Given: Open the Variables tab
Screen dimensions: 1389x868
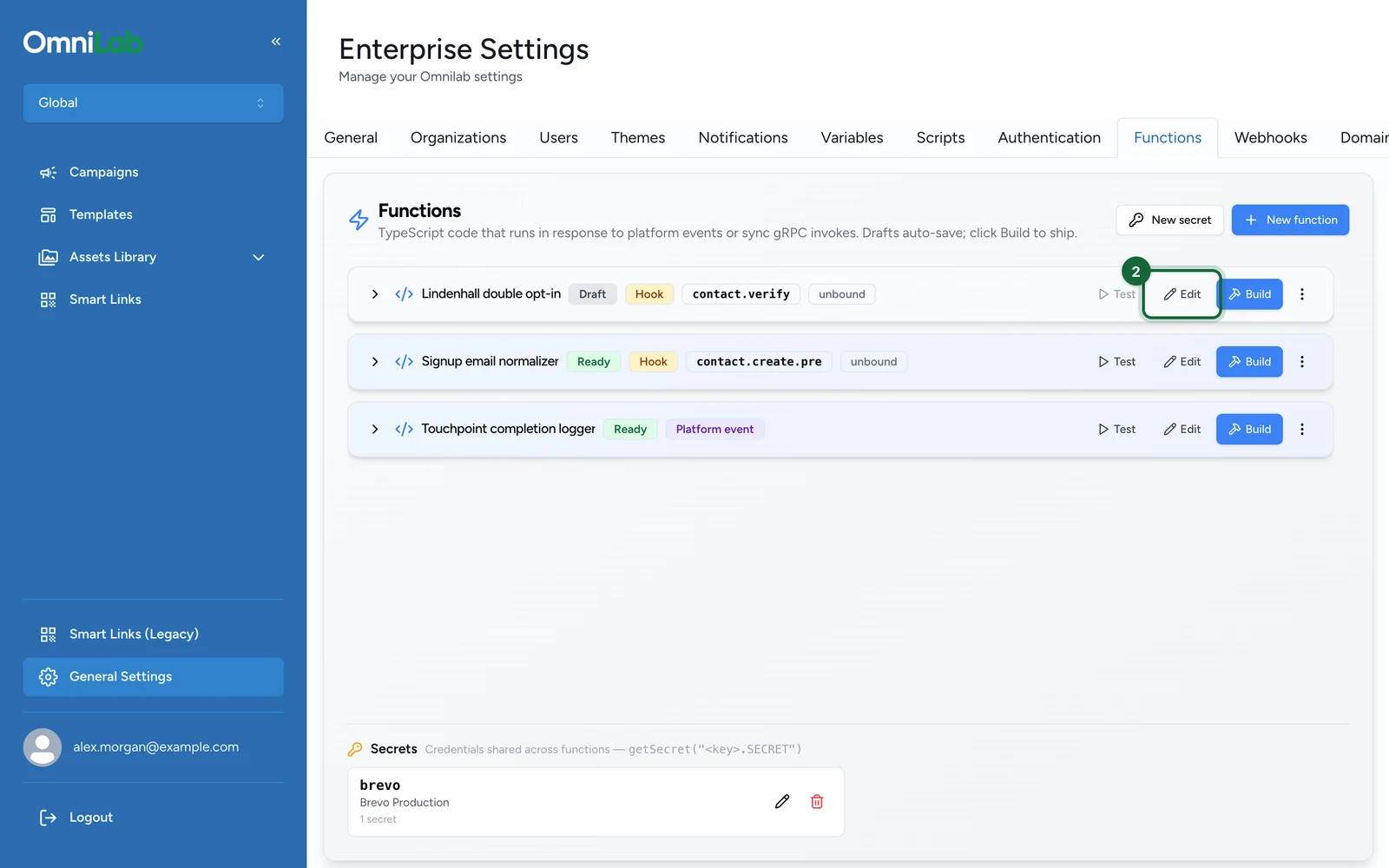Looking at the screenshot, I should click(852, 138).
